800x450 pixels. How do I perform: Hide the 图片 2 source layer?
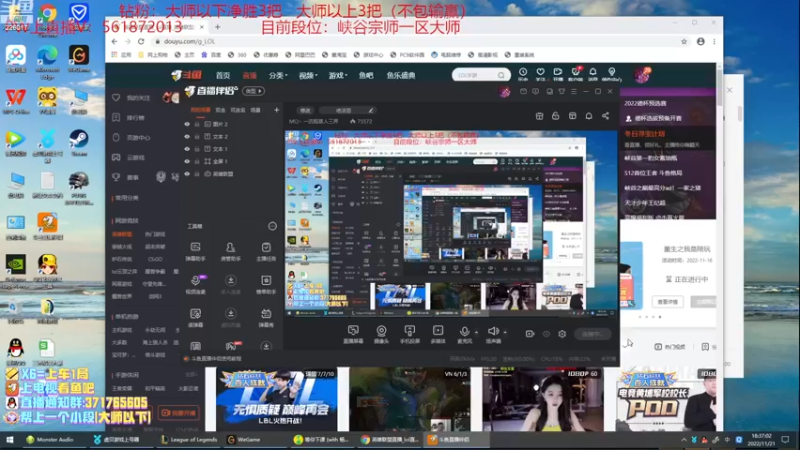(x=187, y=124)
